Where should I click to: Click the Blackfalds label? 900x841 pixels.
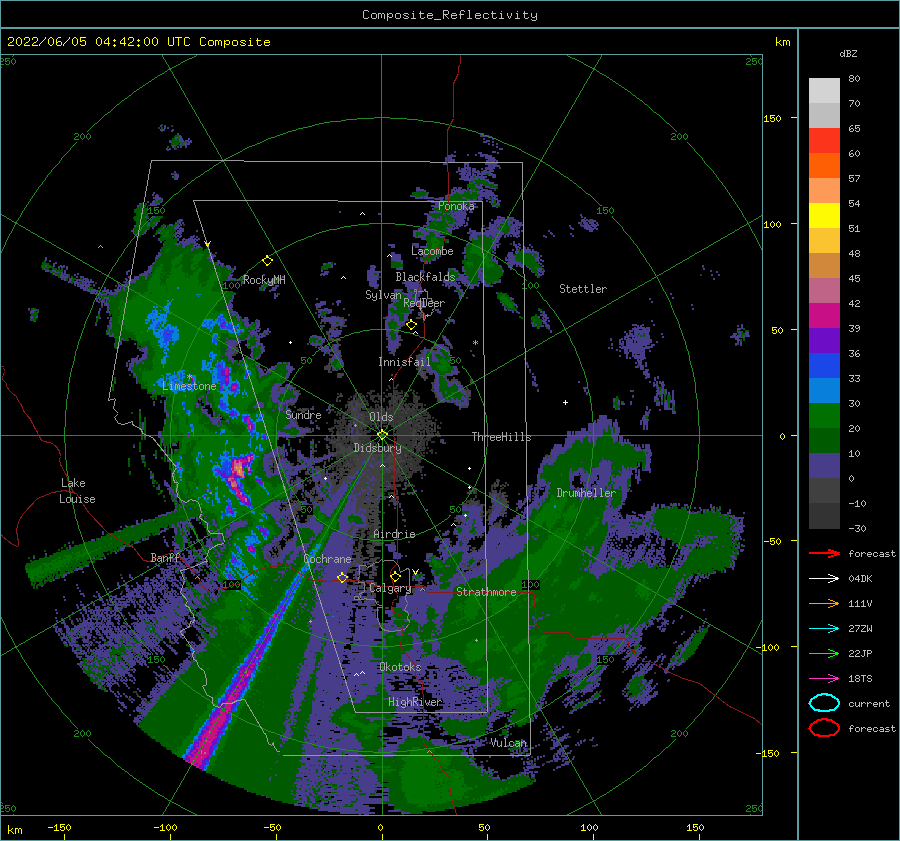425,277
